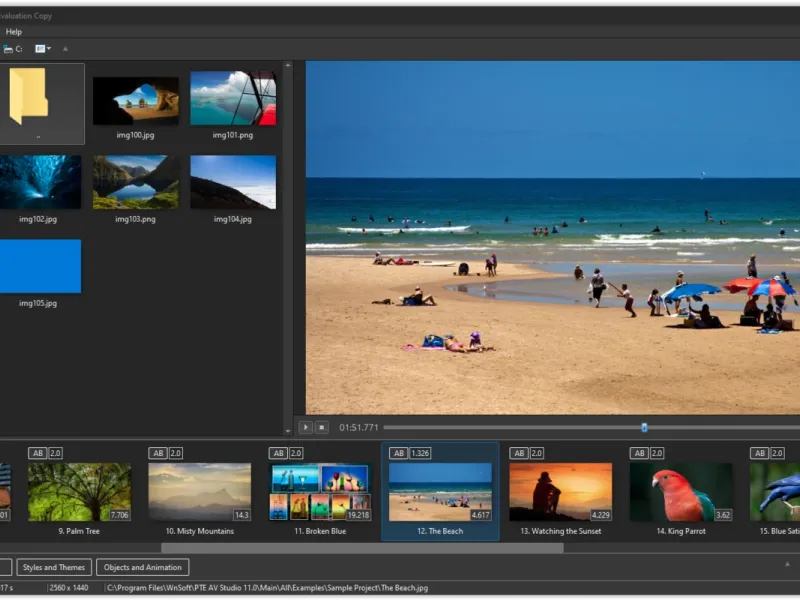Select img105.jpg blue thumbnail

40,266
